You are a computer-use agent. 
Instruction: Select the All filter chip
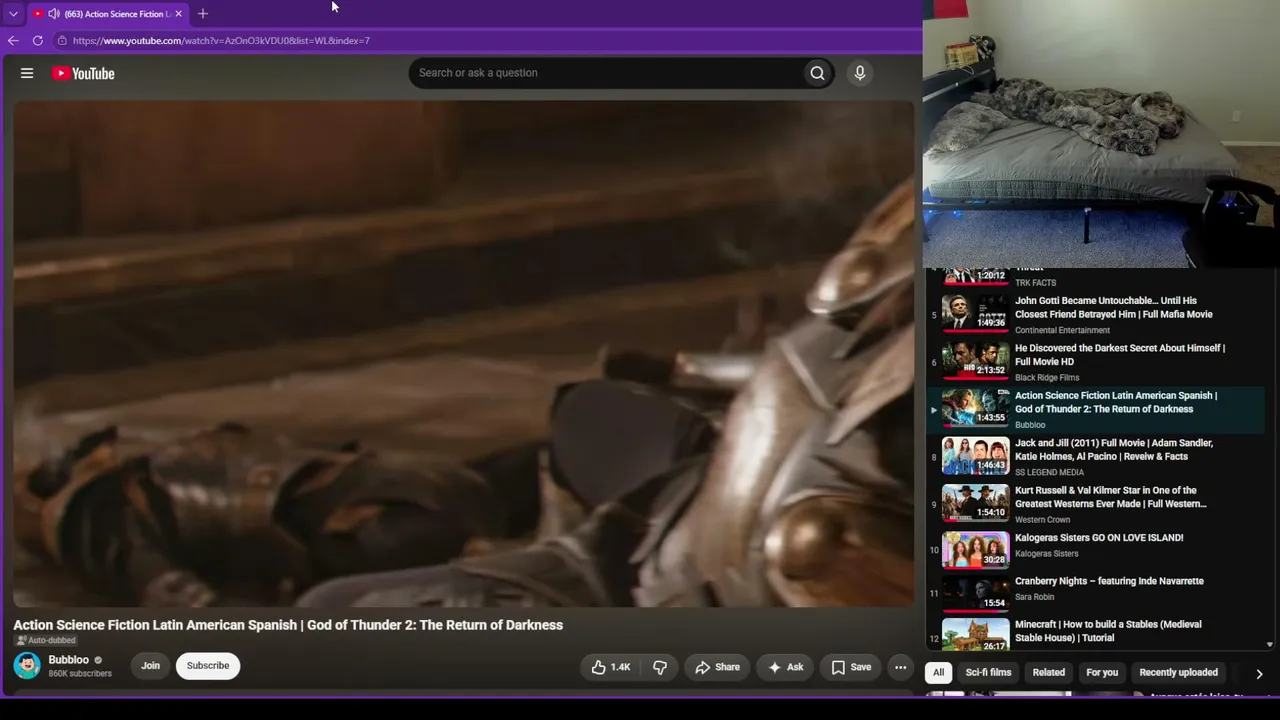pyautogui.click(x=938, y=673)
